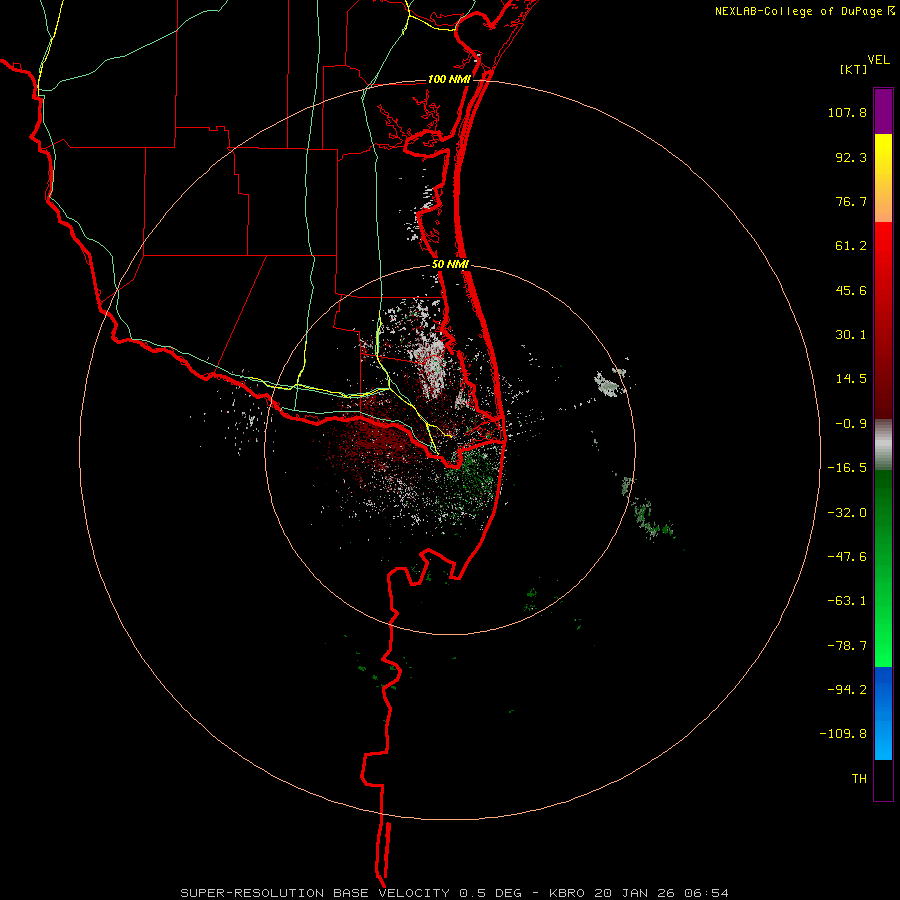This screenshot has width=900, height=900.
Task: Click the [KT] units label
Action: pos(854,69)
